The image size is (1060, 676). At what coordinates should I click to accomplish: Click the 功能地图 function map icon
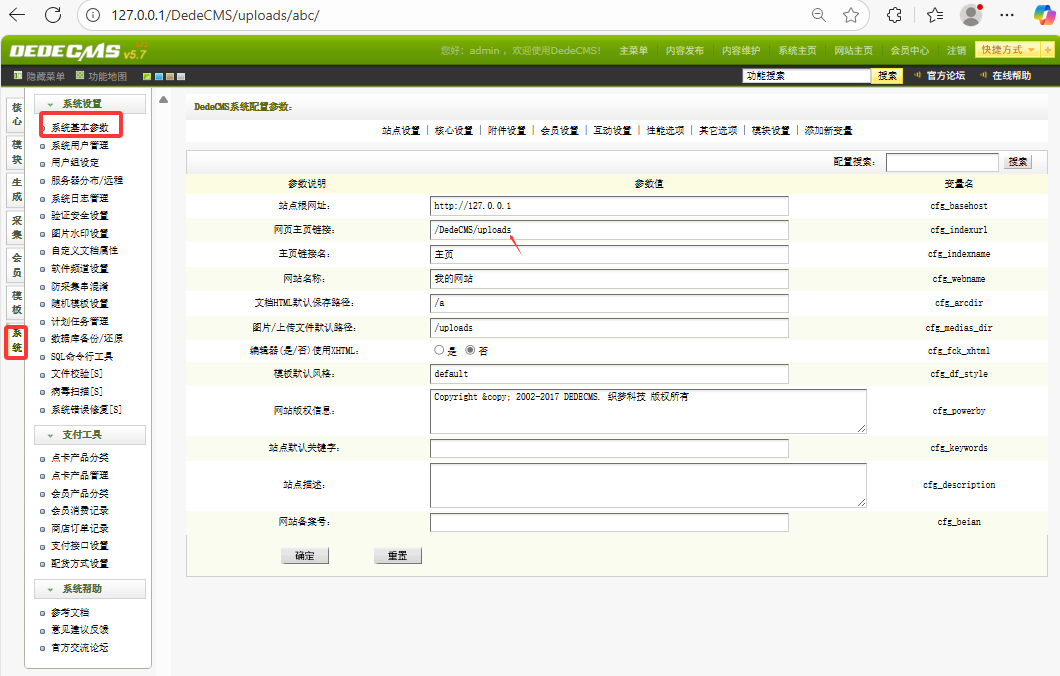coord(80,76)
